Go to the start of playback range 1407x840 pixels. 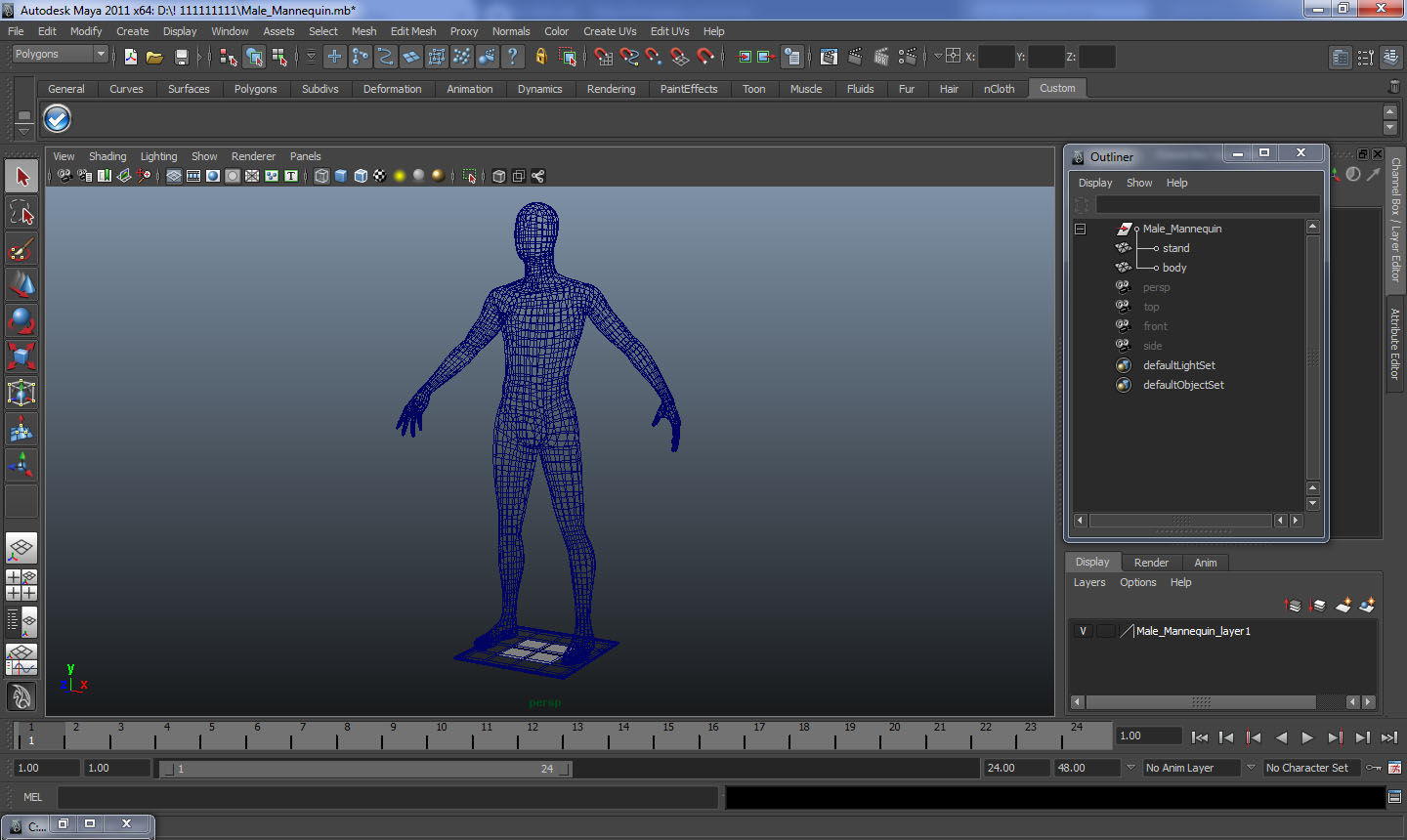click(x=1199, y=737)
